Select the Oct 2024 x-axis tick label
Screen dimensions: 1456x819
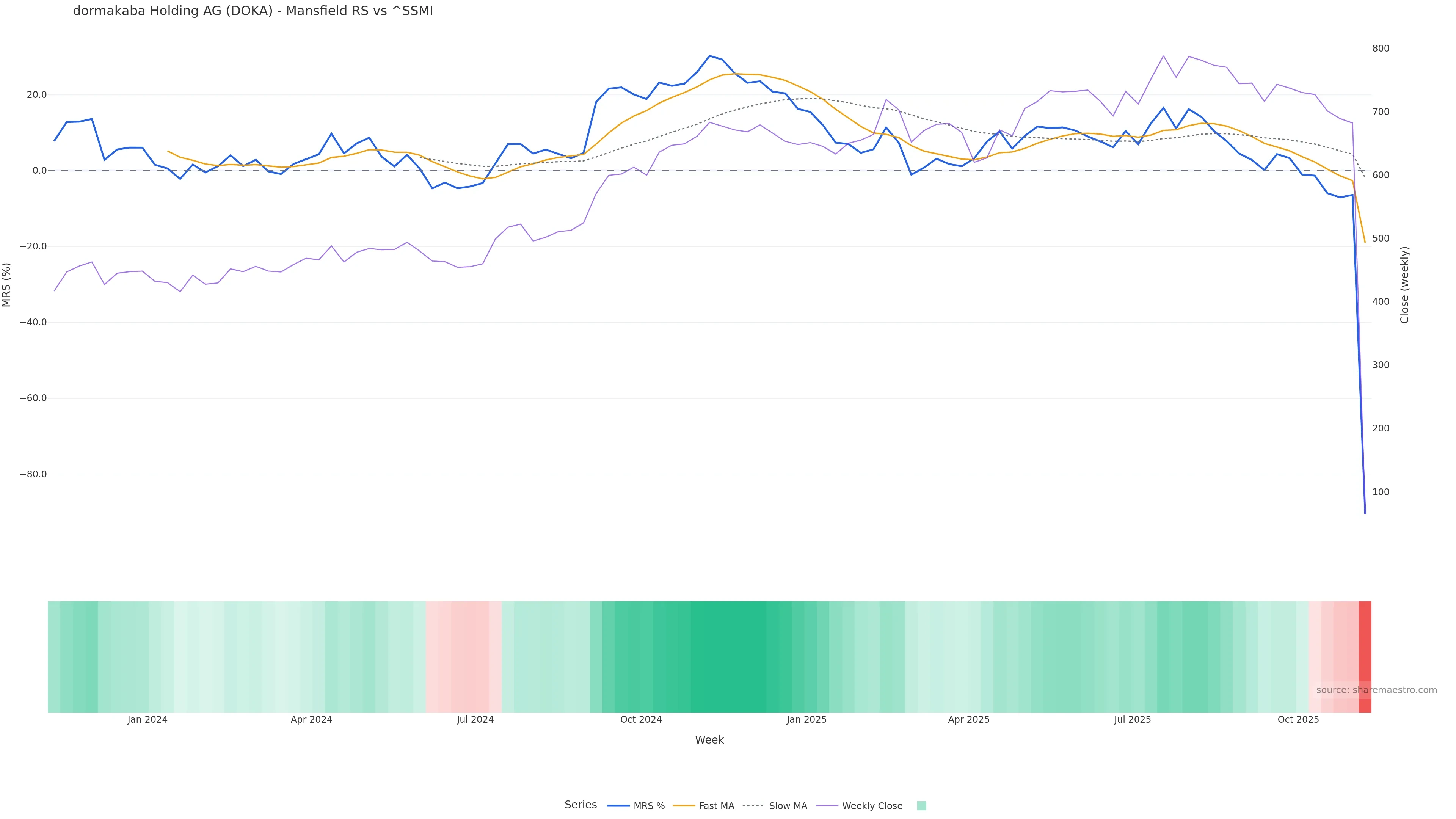640,720
